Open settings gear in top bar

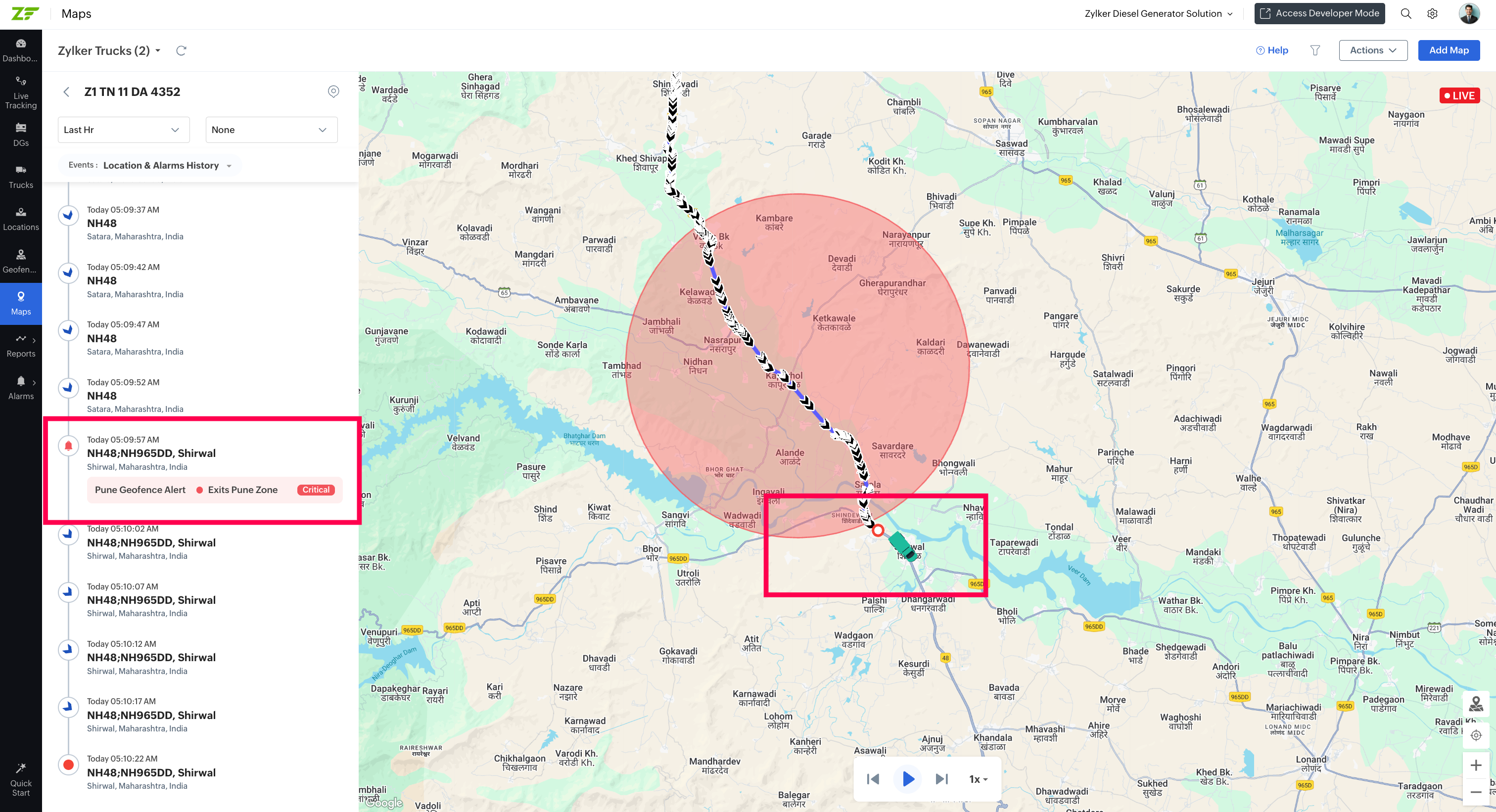pos(1432,13)
